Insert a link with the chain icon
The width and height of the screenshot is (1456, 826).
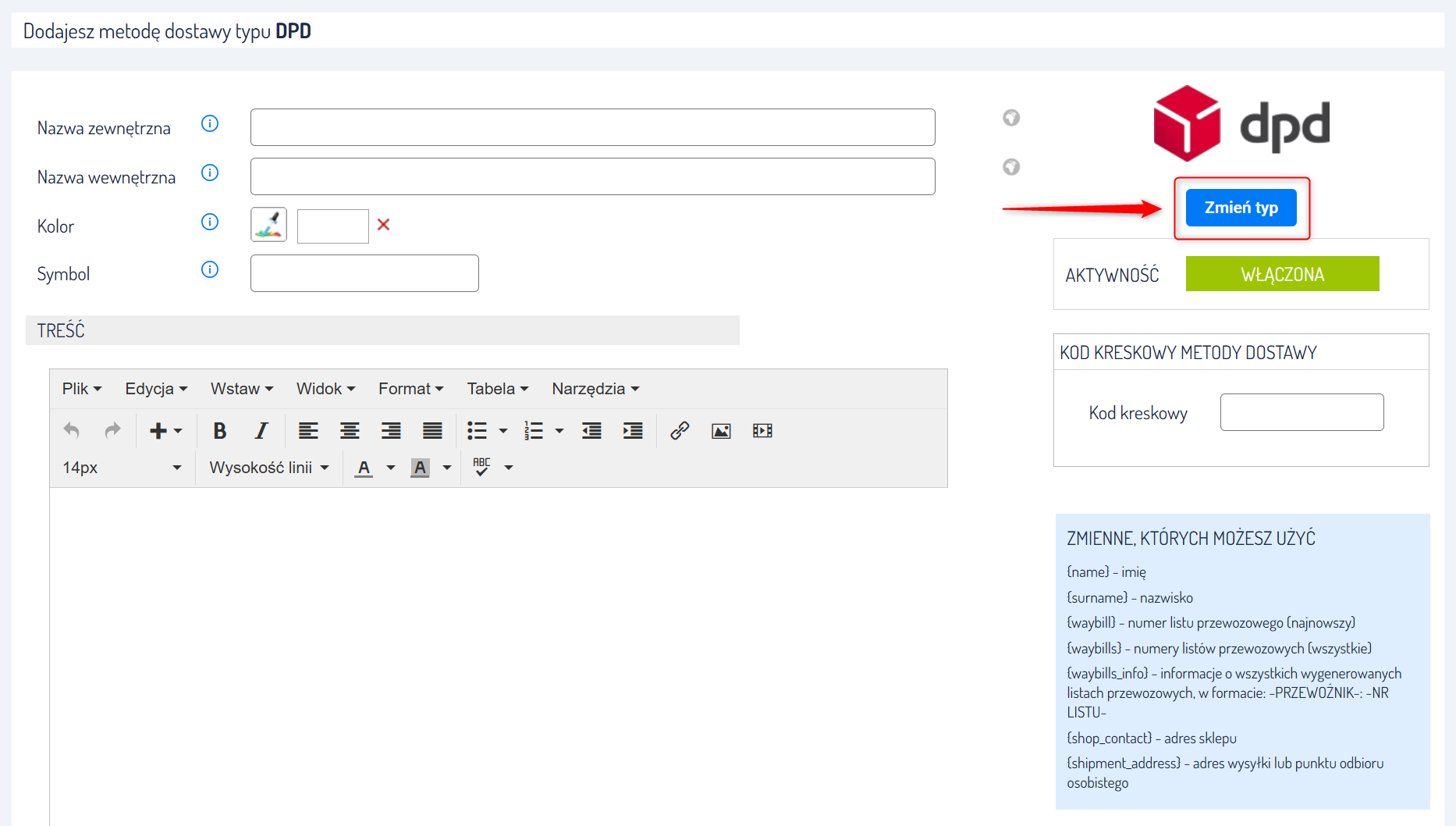[x=680, y=431]
